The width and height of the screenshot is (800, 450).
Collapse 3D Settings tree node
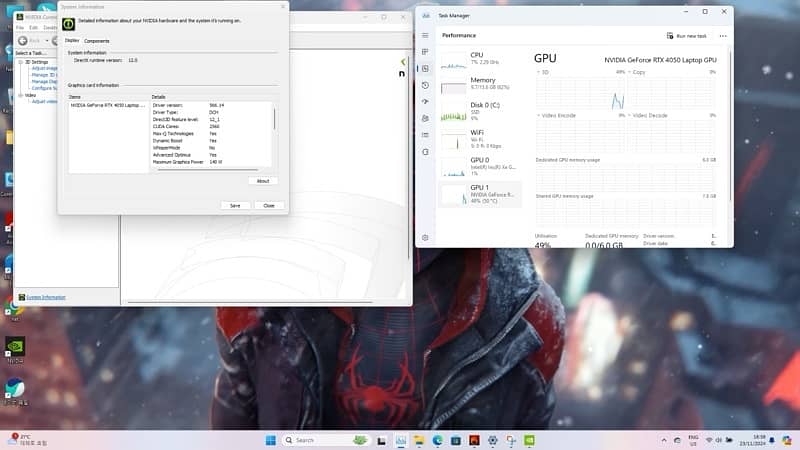pyautogui.click(x=20, y=61)
